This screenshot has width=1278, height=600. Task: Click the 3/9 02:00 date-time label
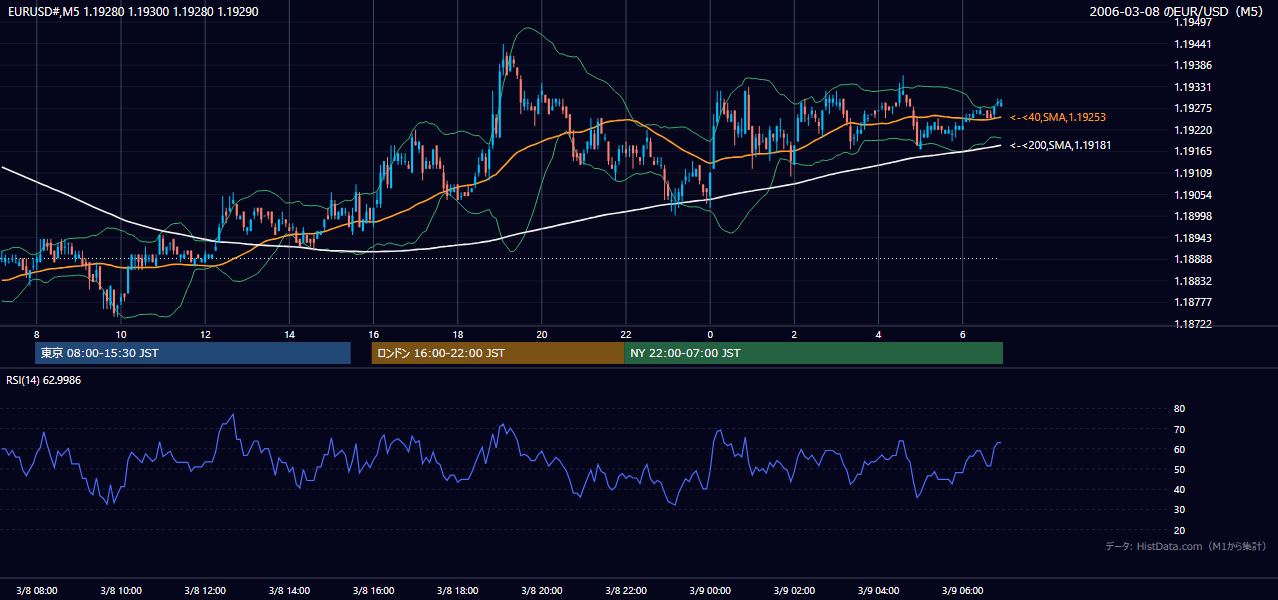[x=794, y=590]
